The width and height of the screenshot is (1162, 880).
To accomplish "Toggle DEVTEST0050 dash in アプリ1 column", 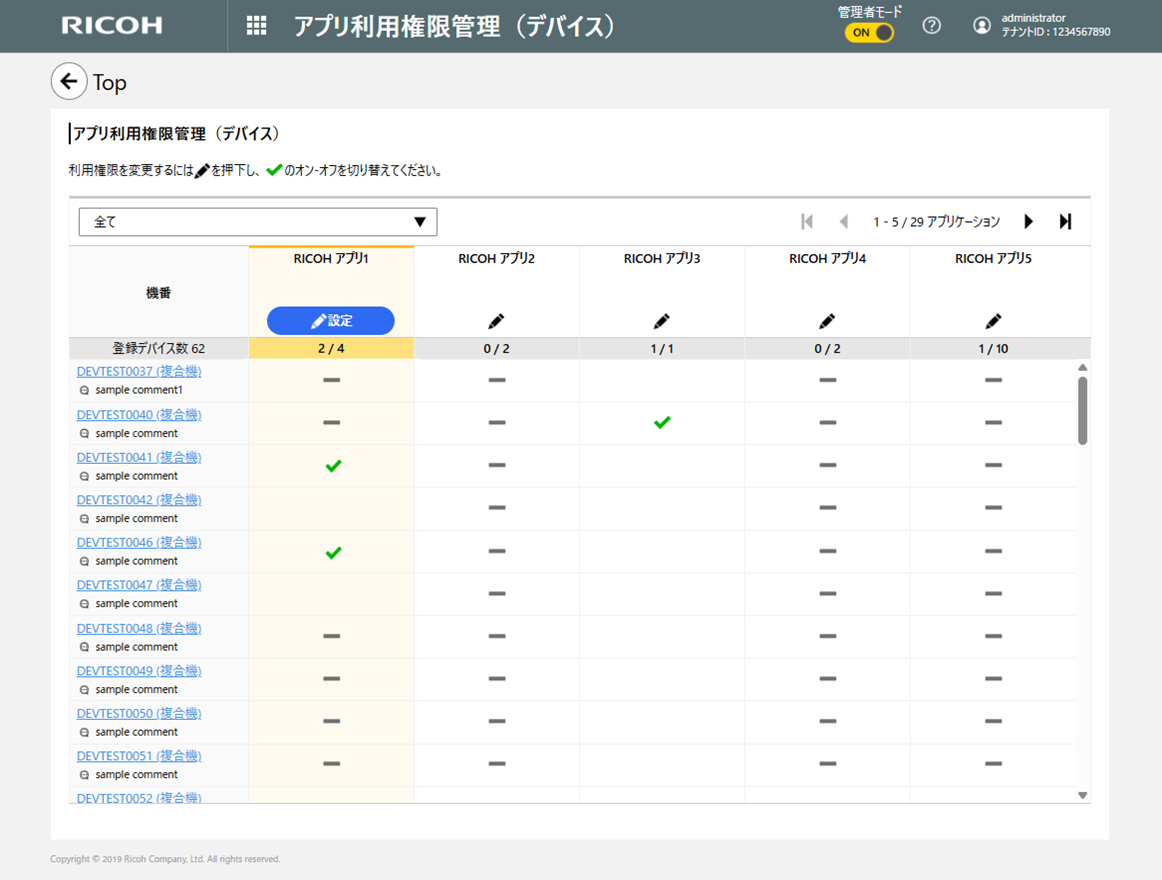I will [x=331, y=721].
